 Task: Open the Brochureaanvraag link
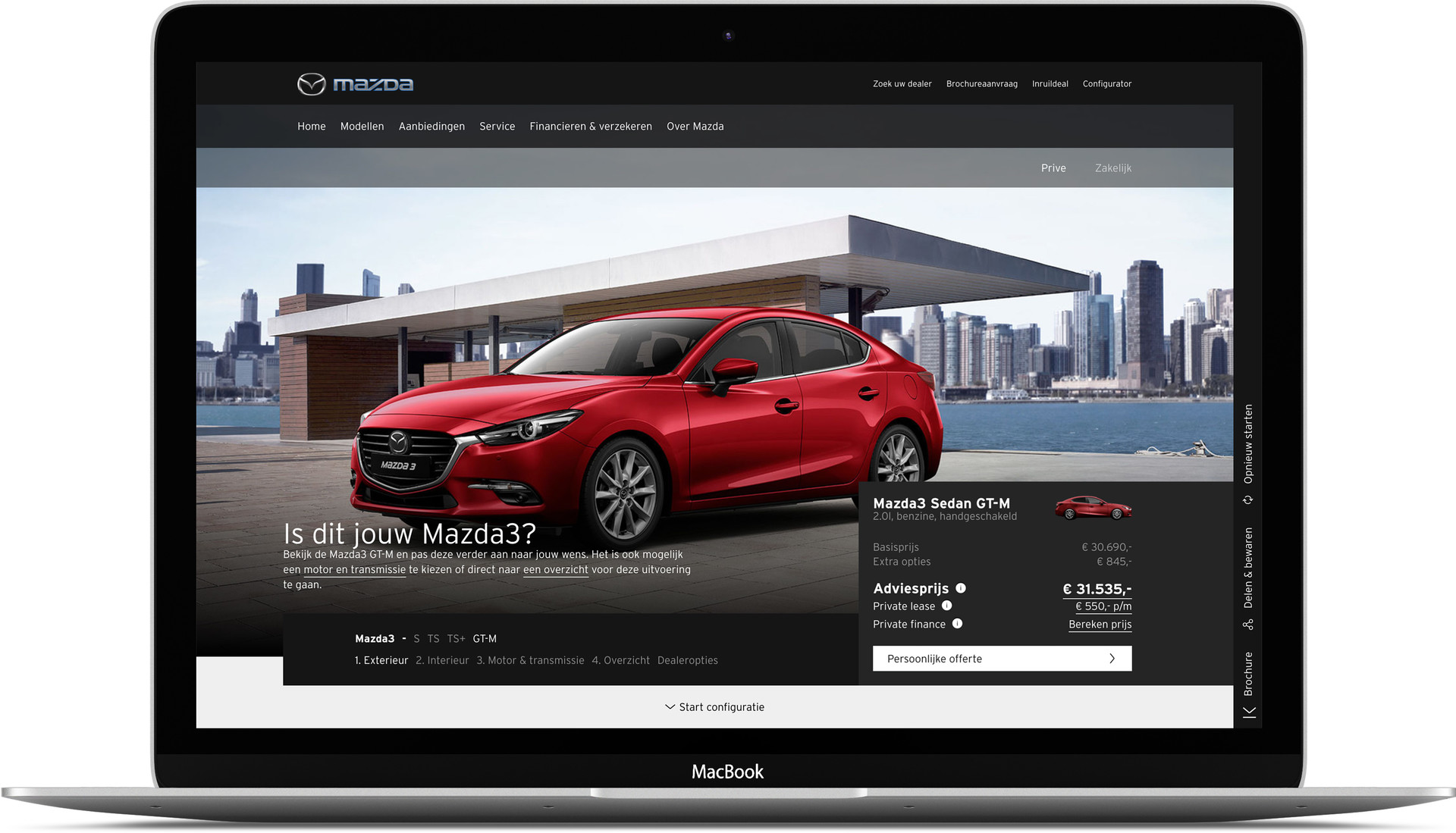click(981, 84)
